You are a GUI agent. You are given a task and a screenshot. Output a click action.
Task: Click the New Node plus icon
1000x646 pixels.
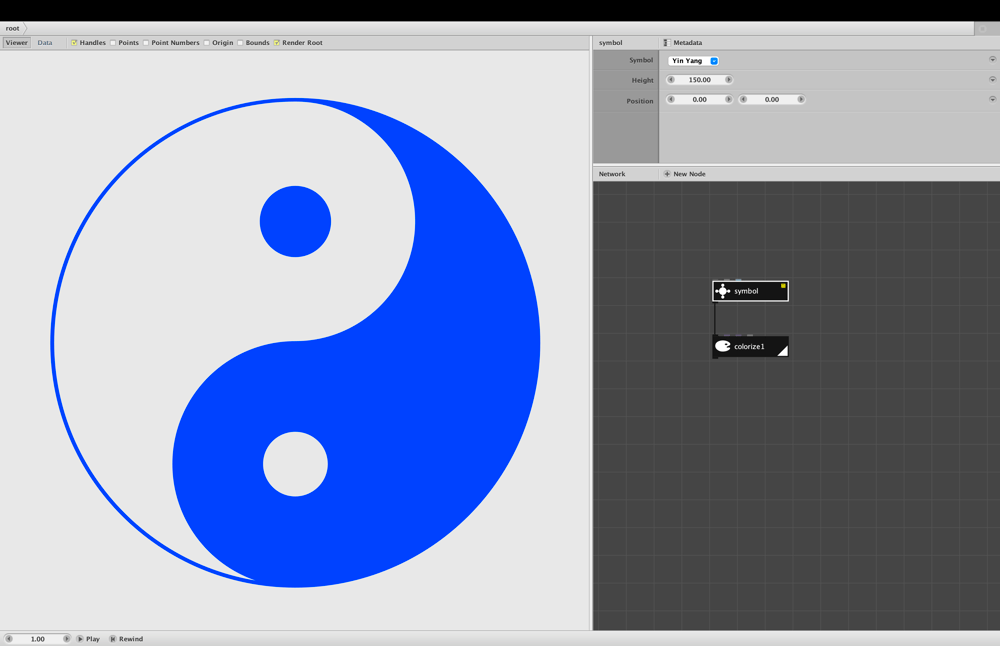coord(667,173)
